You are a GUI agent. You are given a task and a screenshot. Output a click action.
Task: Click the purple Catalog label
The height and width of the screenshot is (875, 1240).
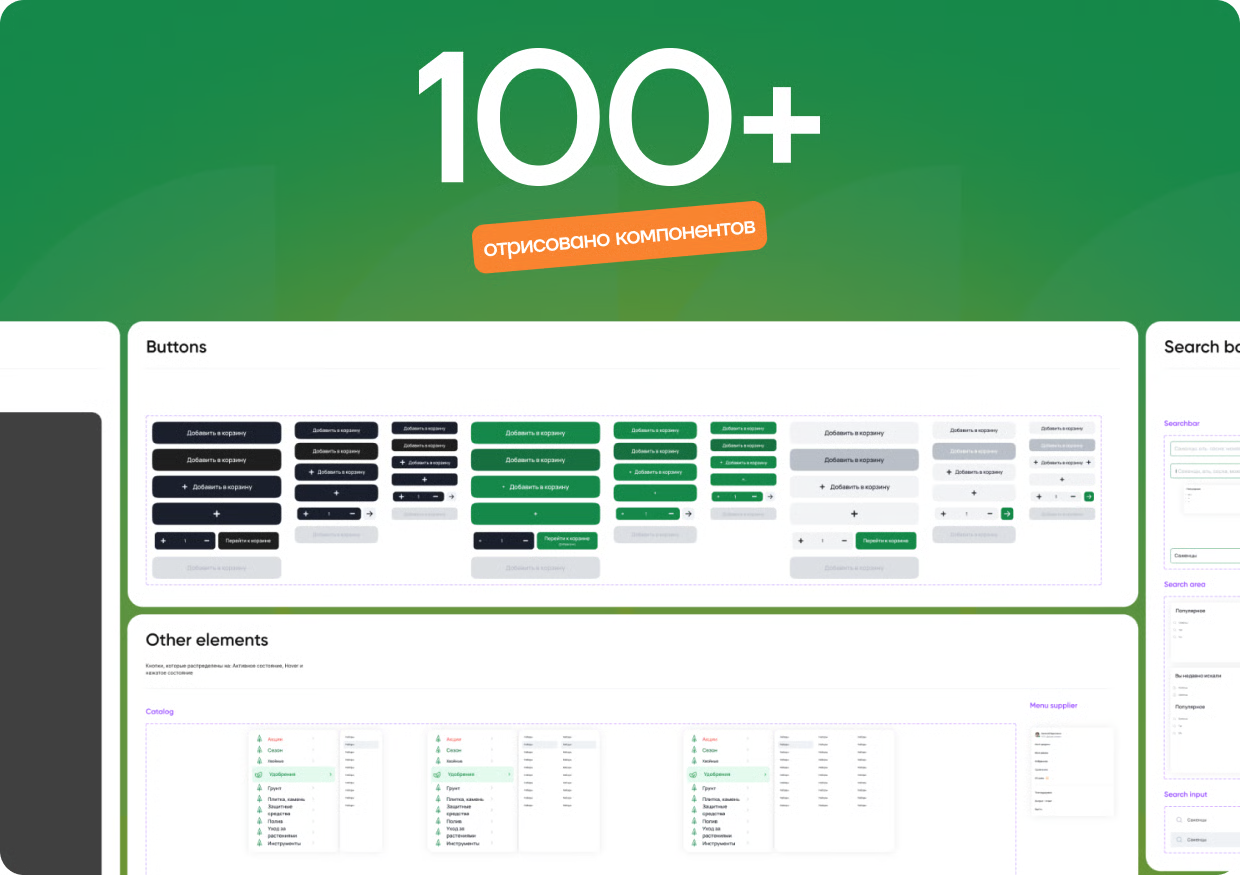(x=160, y=712)
